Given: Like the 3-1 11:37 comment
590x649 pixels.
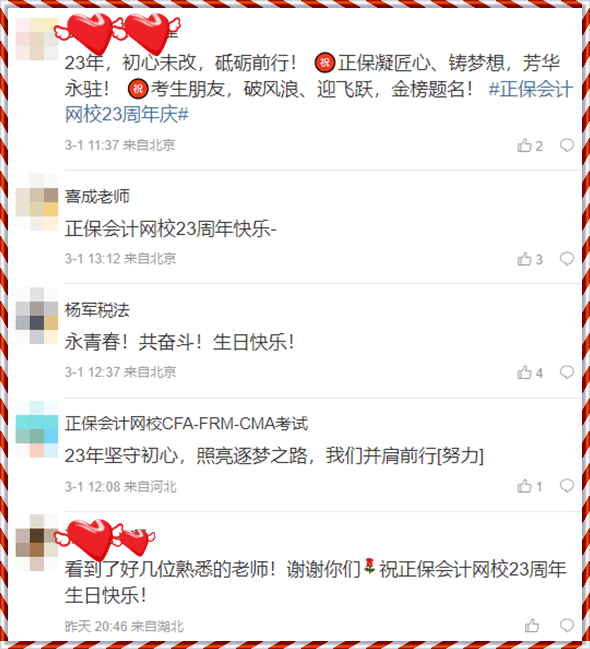Looking at the screenshot, I should point(529,146).
